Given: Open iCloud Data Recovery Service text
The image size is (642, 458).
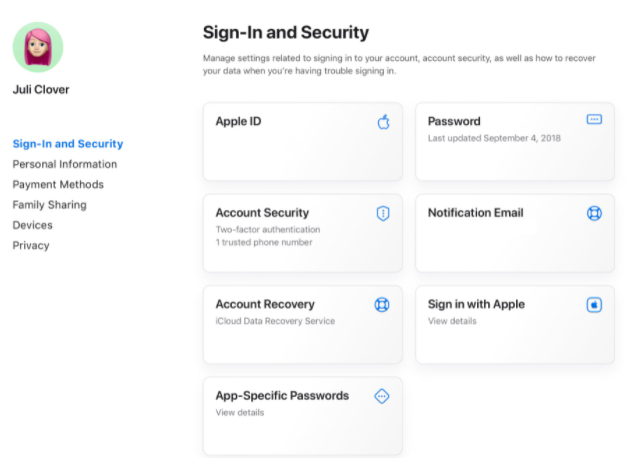Looking at the screenshot, I should click(x=275, y=321).
